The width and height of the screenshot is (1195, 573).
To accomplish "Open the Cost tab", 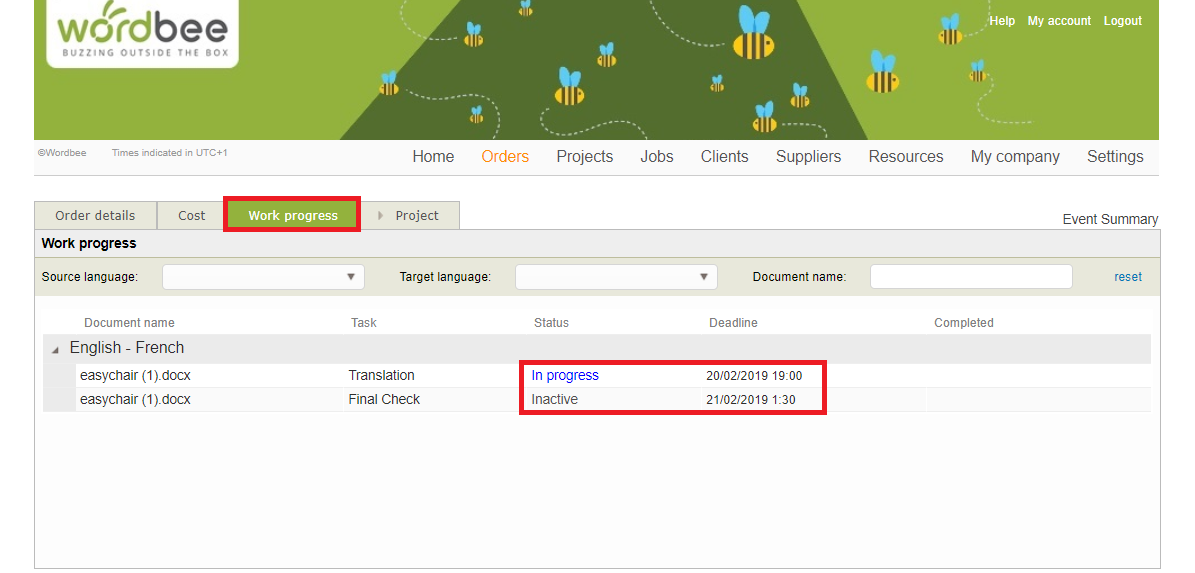I will coord(192,215).
